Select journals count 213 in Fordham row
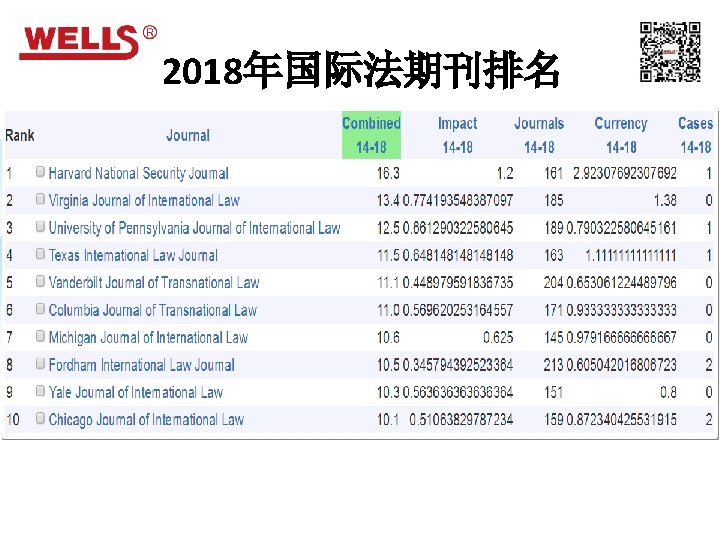The height and width of the screenshot is (540, 720). pyautogui.click(x=553, y=365)
